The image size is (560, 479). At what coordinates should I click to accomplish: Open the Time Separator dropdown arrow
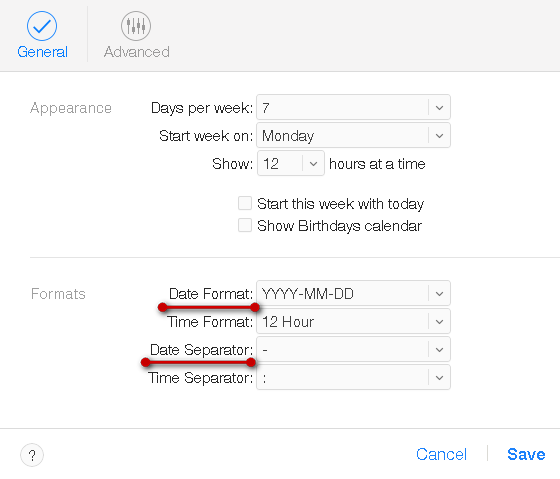click(x=439, y=378)
